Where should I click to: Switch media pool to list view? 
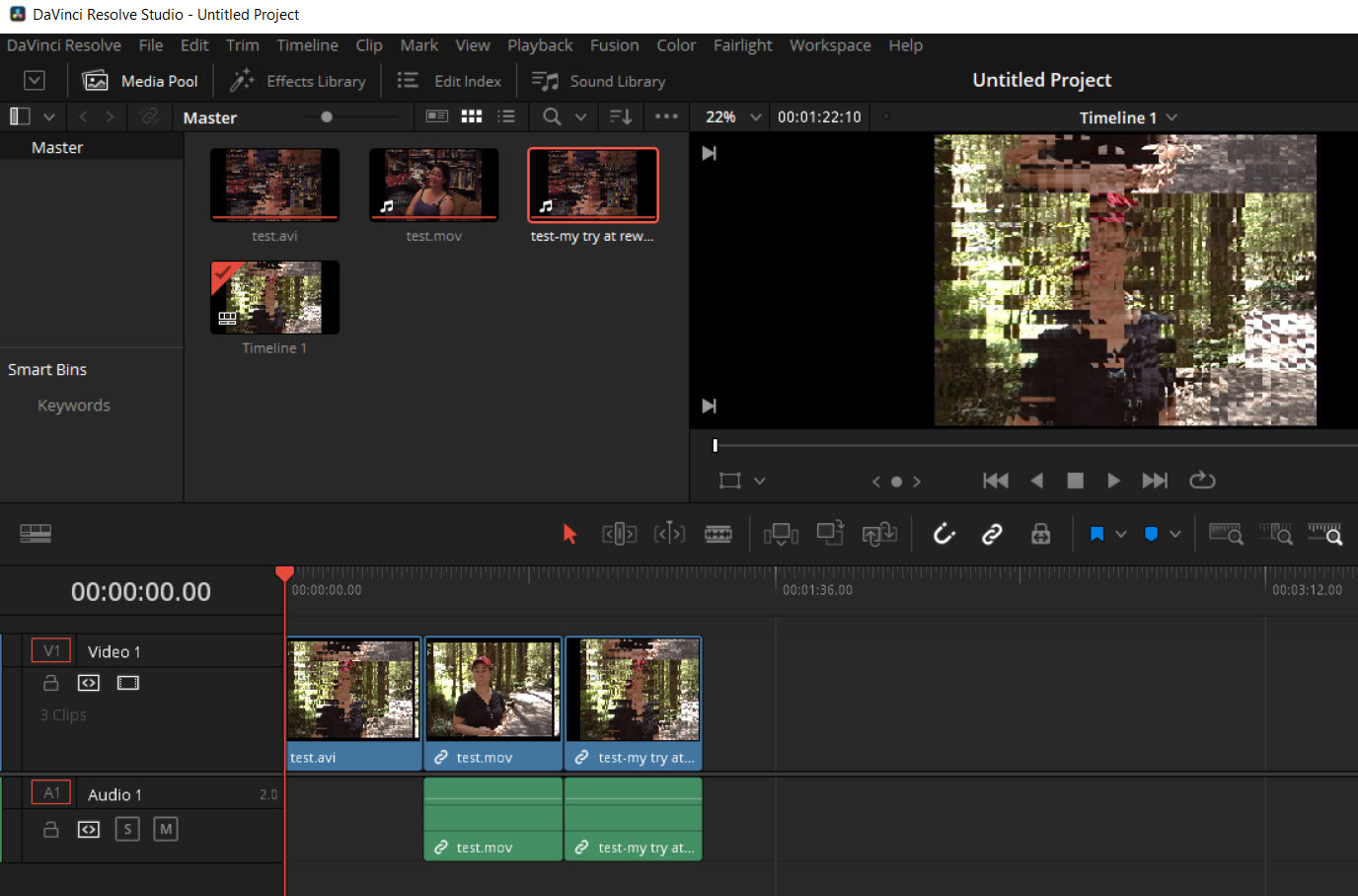506,116
